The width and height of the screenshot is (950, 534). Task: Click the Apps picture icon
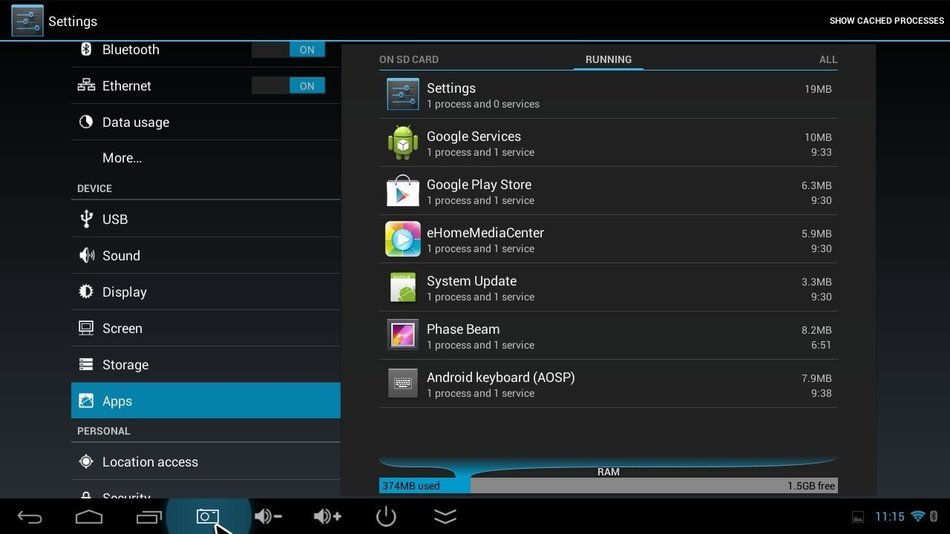pos(86,401)
